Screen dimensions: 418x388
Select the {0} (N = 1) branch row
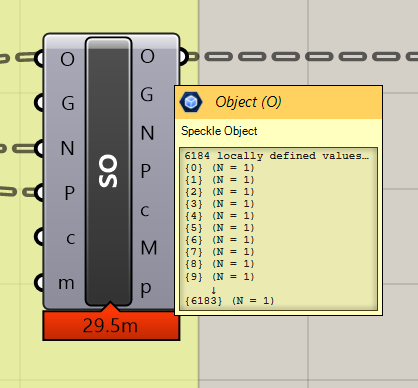(x=220, y=167)
